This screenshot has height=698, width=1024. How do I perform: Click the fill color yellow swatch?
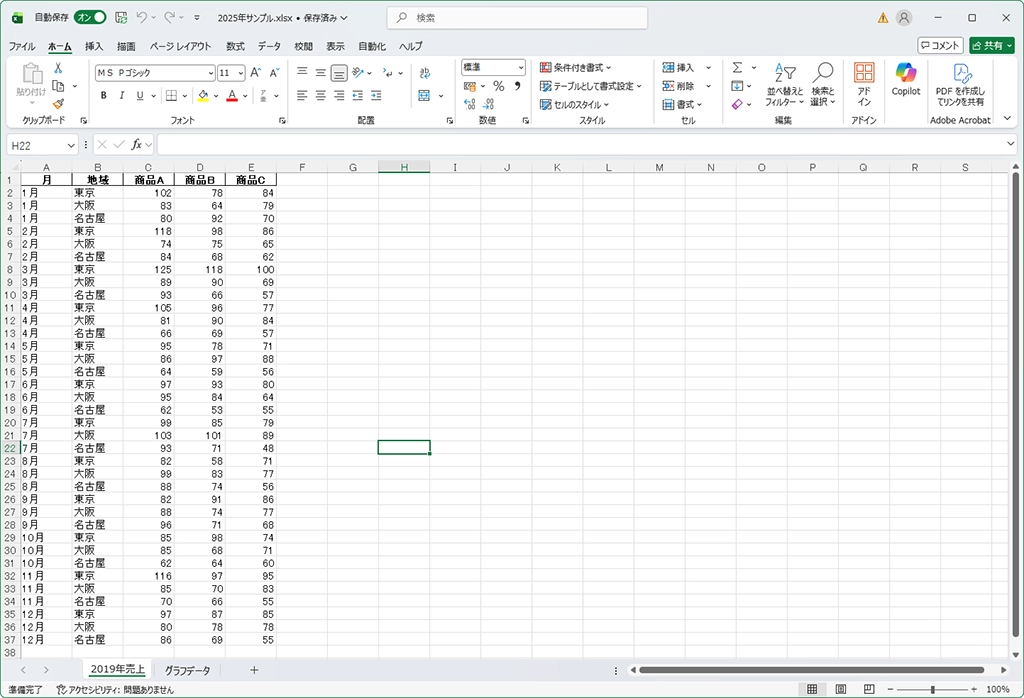[x=202, y=96]
